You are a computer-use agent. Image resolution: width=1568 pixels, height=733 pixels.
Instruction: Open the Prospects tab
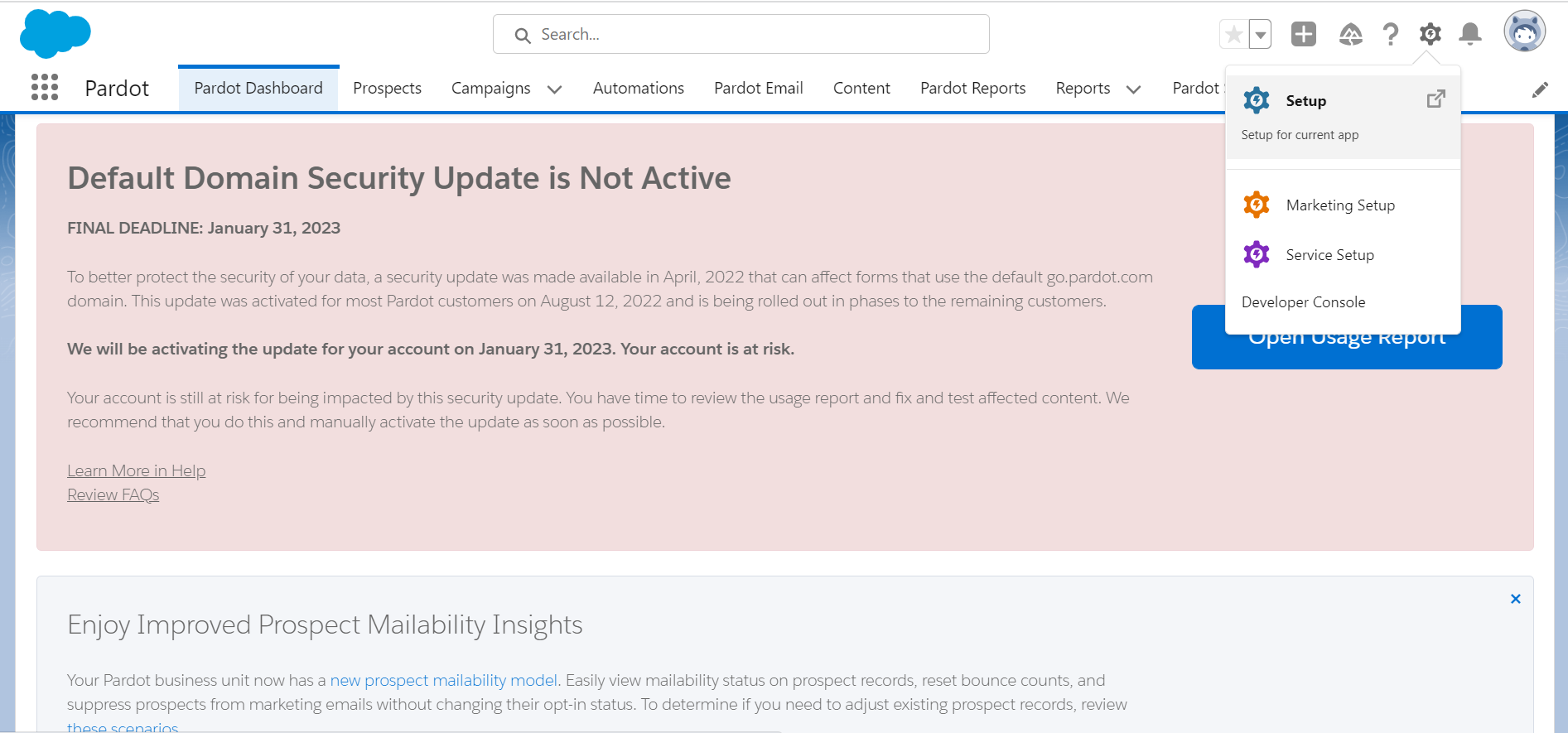pos(387,88)
